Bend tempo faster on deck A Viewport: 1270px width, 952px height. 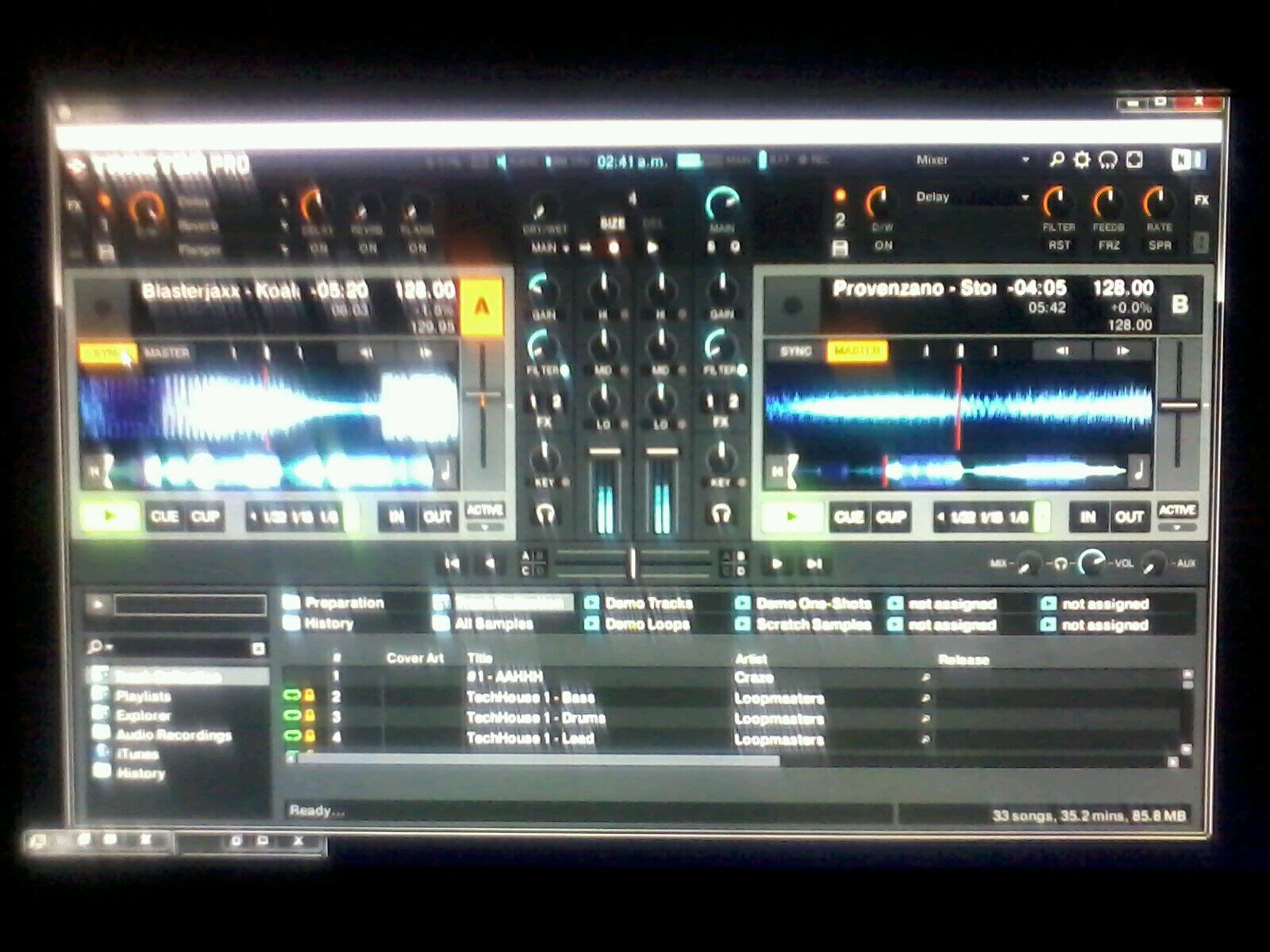(426, 353)
